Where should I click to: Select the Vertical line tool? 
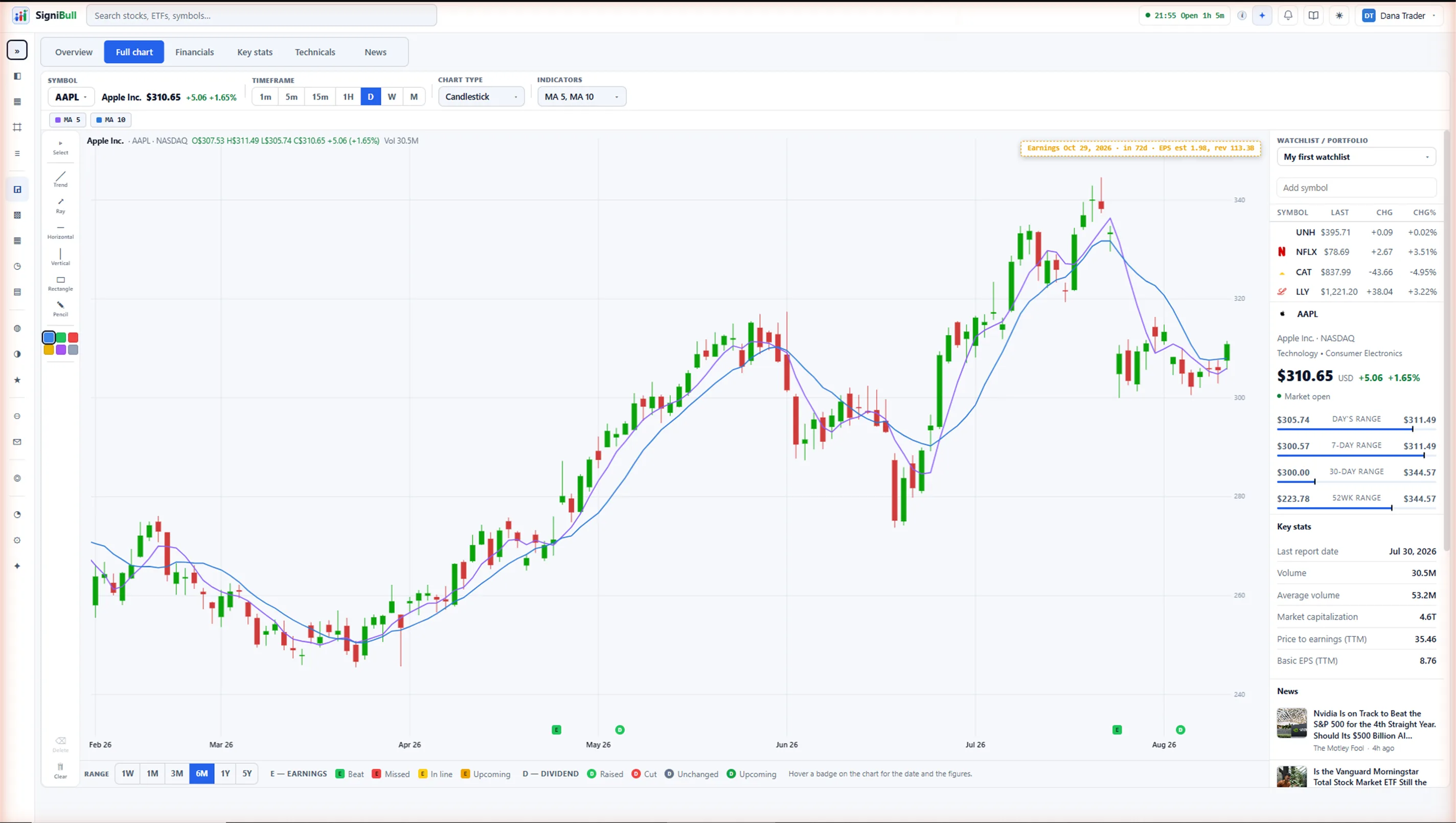point(60,257)
